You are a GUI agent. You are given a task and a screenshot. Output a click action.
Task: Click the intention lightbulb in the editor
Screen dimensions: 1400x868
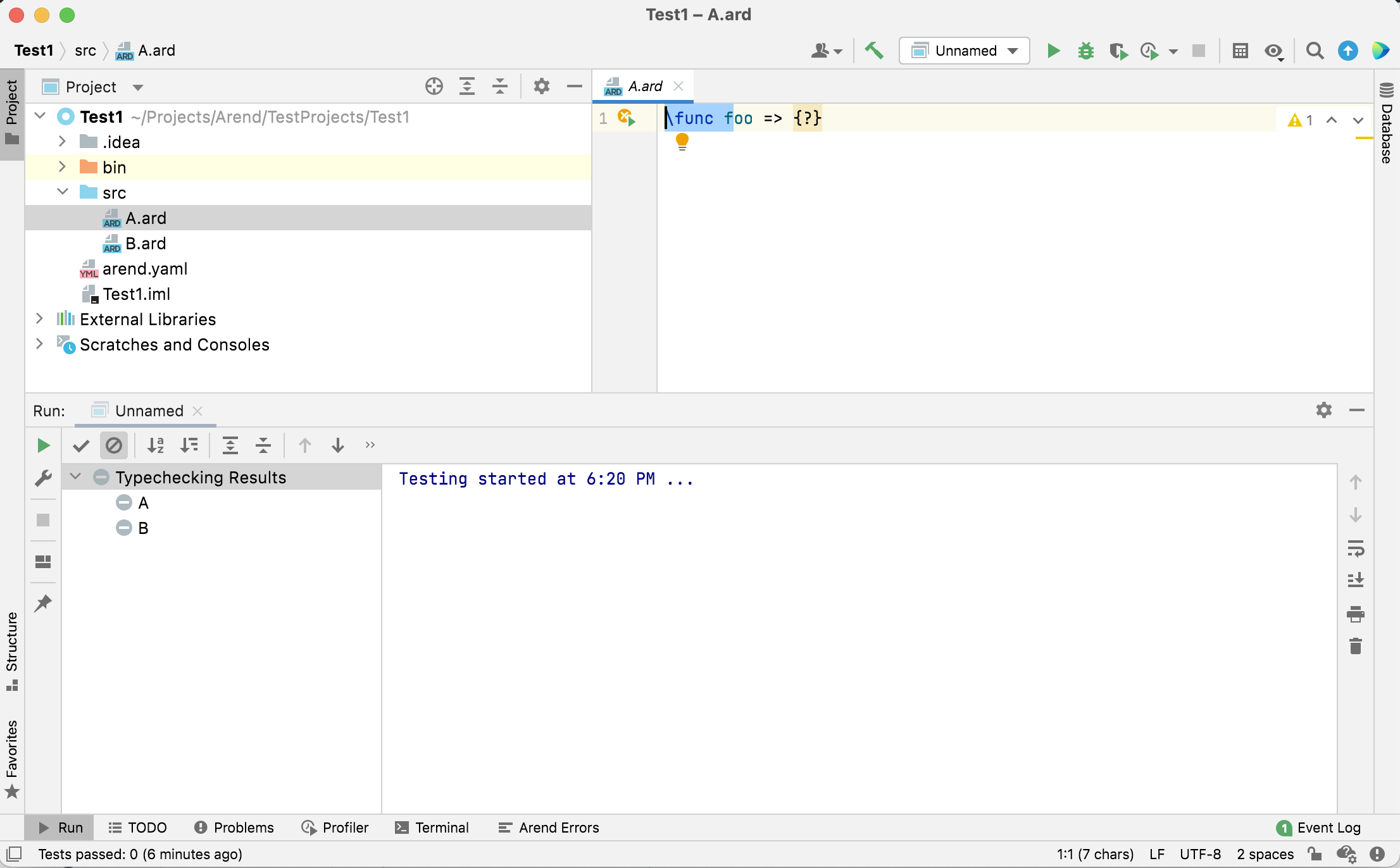point(682,141)
